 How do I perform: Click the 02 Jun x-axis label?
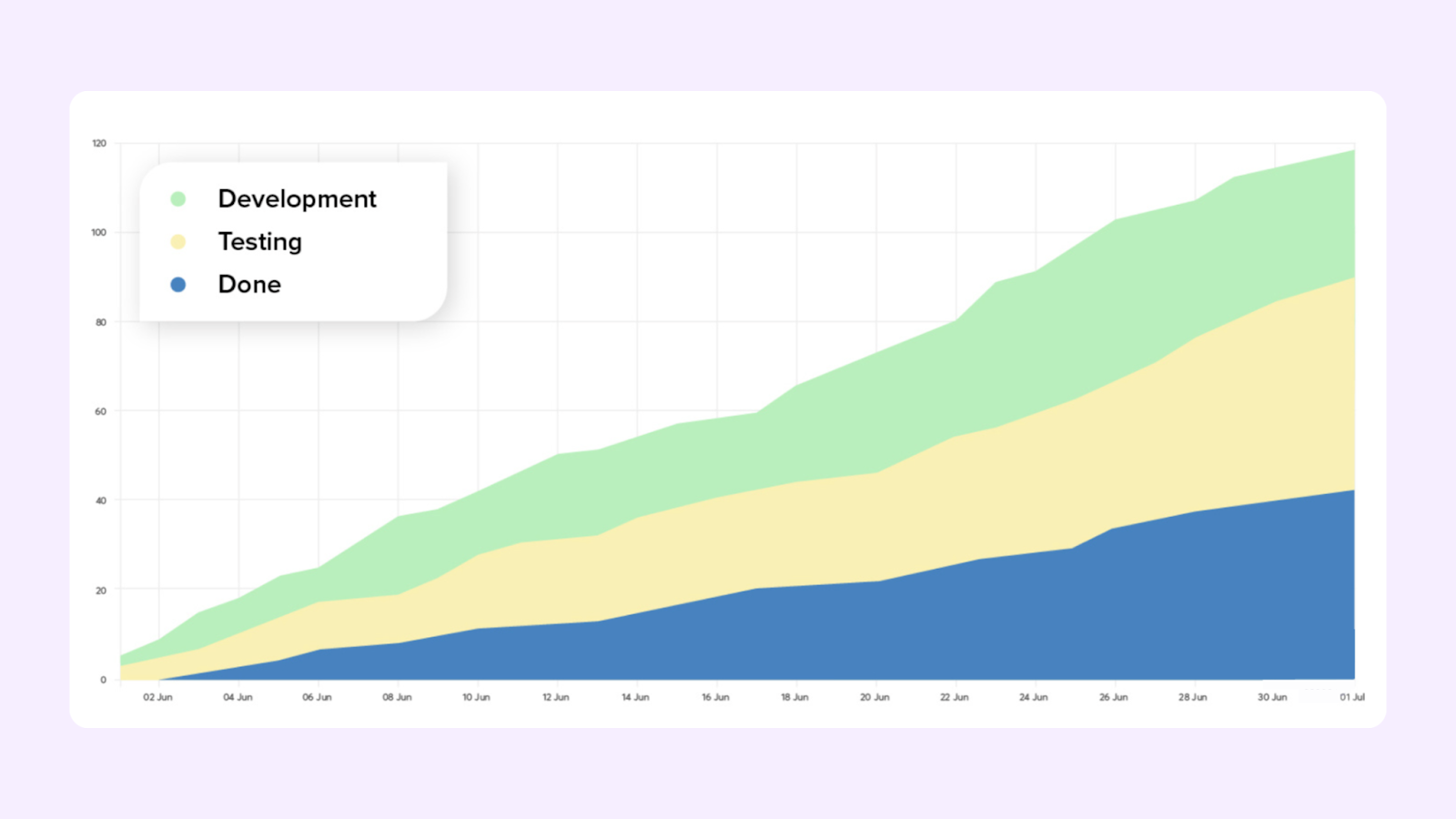pos(157,697)
